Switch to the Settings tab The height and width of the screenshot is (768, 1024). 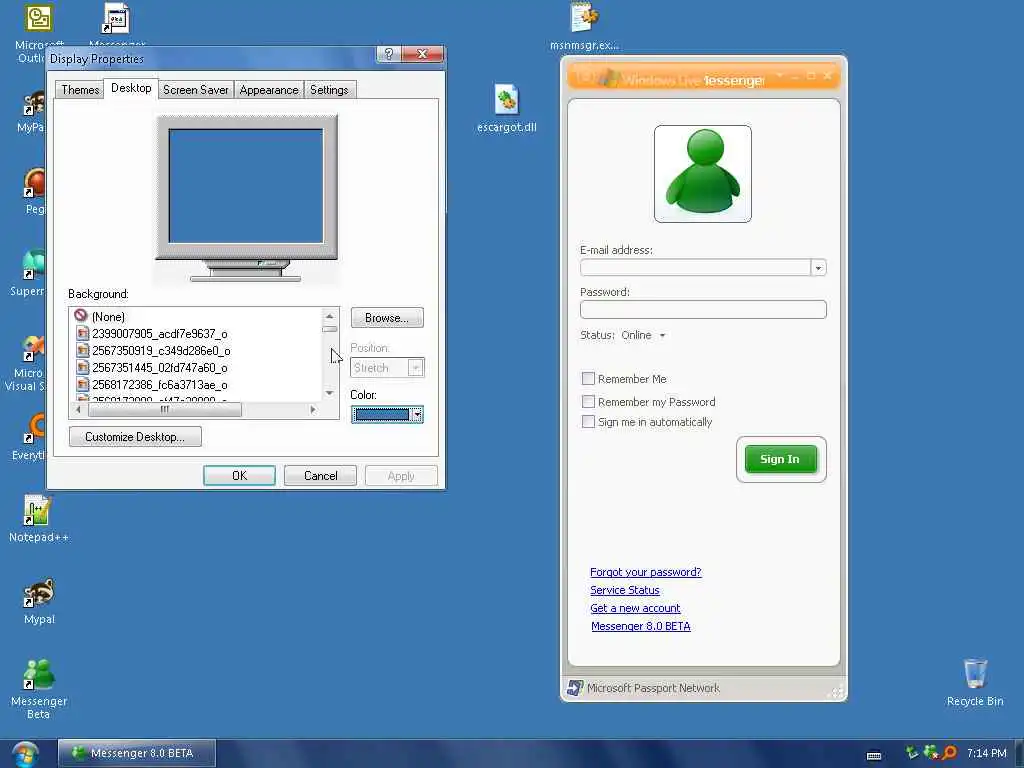tap(329, 89)
